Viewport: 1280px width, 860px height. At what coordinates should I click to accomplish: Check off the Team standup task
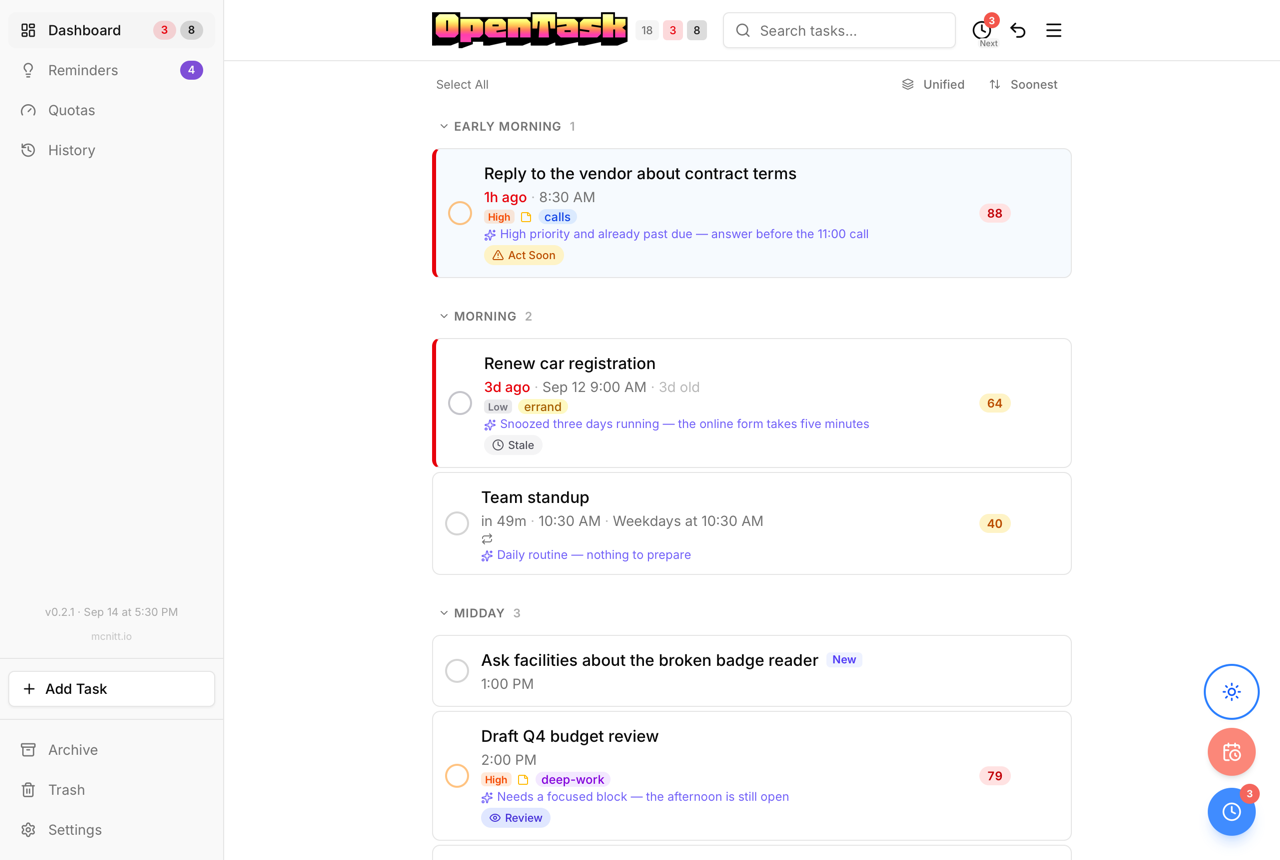pyautogui.click(x=457, y=523)
